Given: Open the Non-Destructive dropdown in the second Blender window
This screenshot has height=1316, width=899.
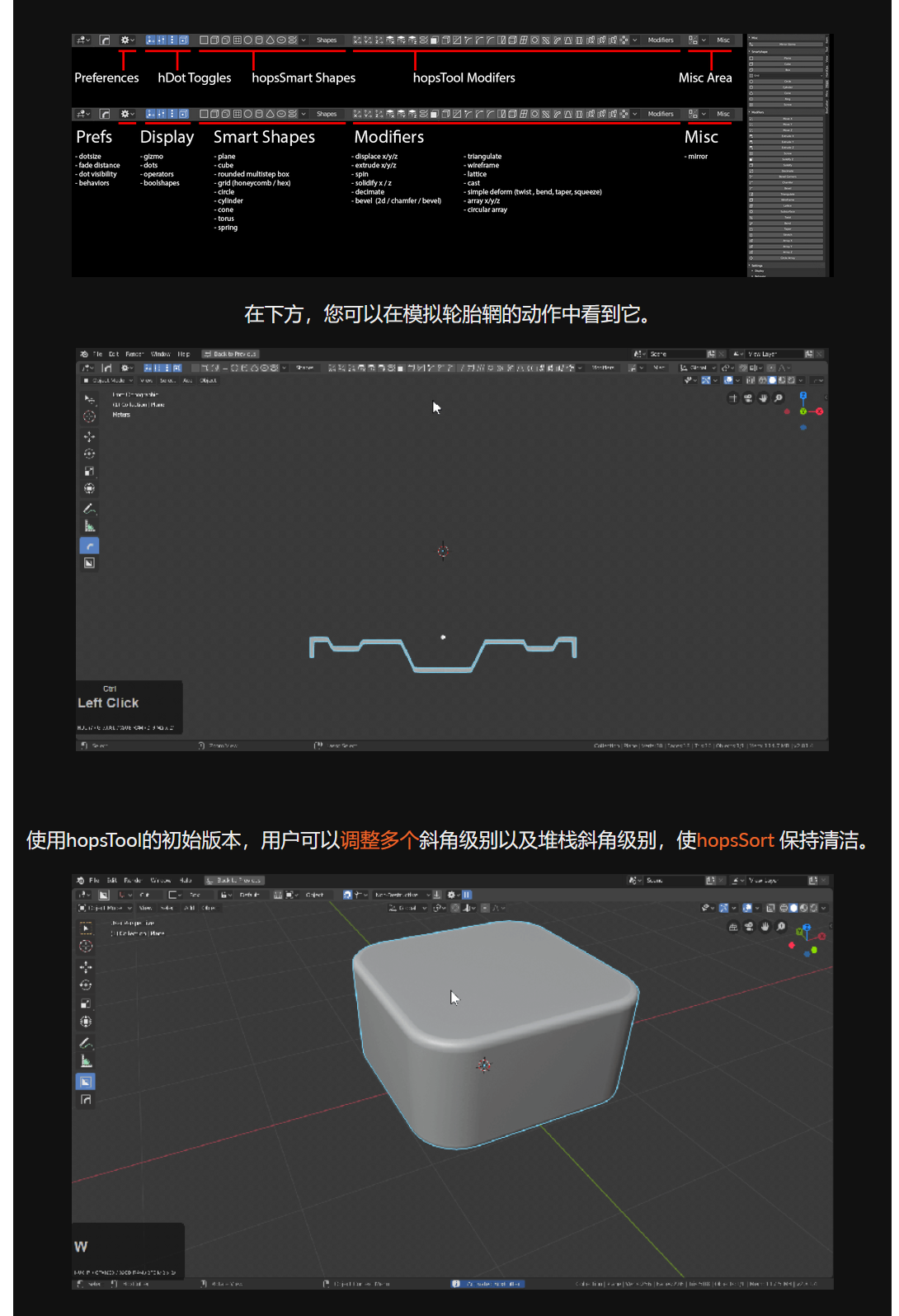Looking at the screenshot, I should coord(402,895).
